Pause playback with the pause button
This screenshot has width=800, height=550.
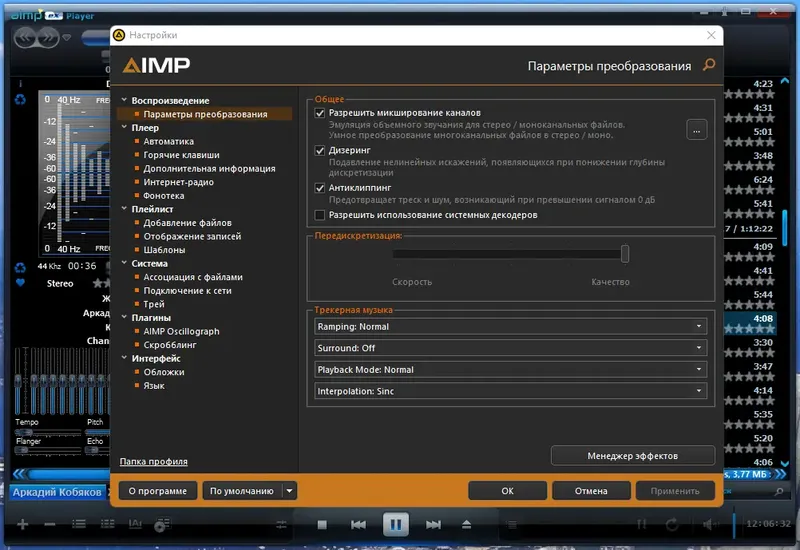(396, 524)
